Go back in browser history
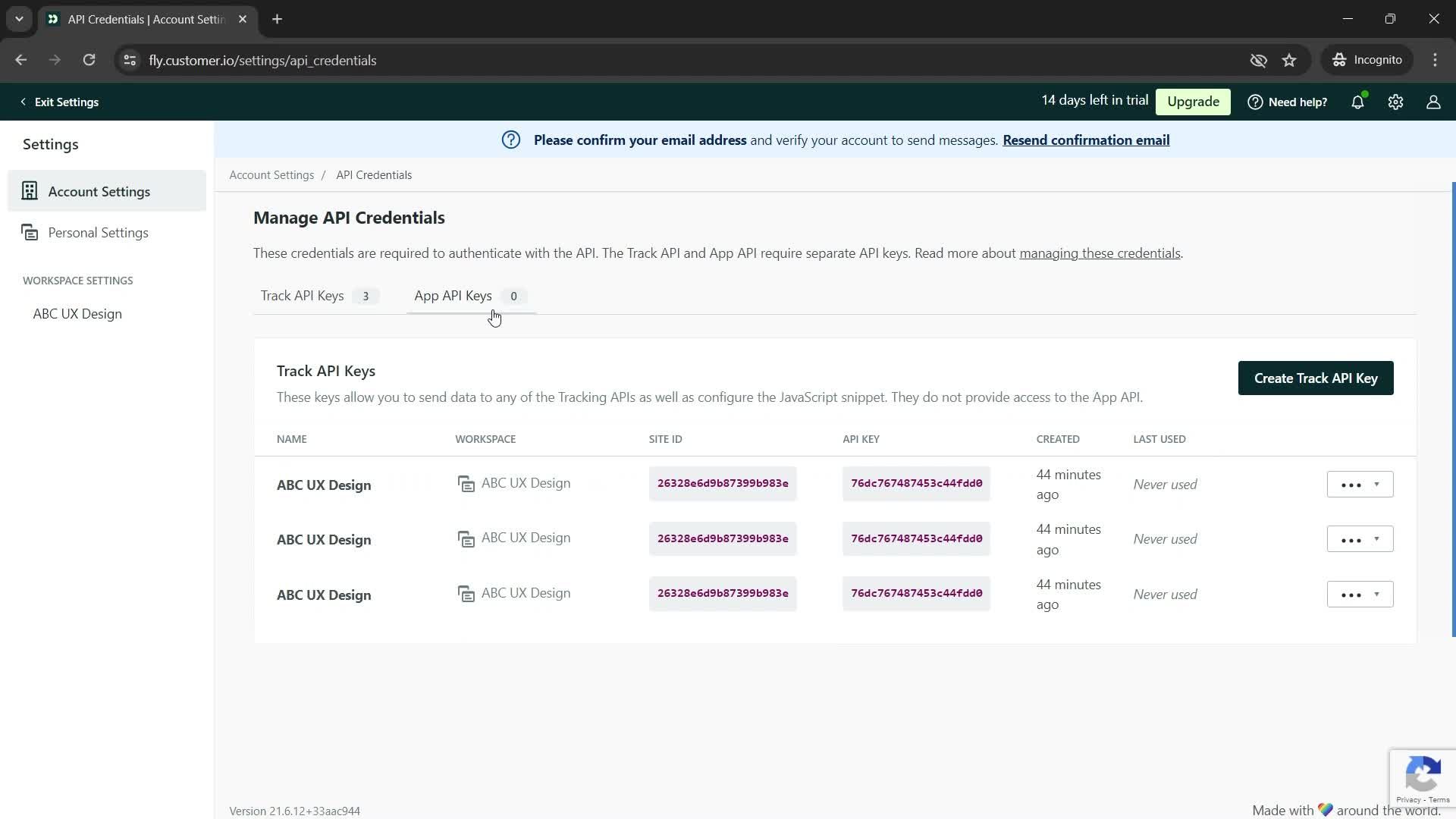The width and height of the screenshot is (1456, 819). pyautogui.click(x=20, y=60)
